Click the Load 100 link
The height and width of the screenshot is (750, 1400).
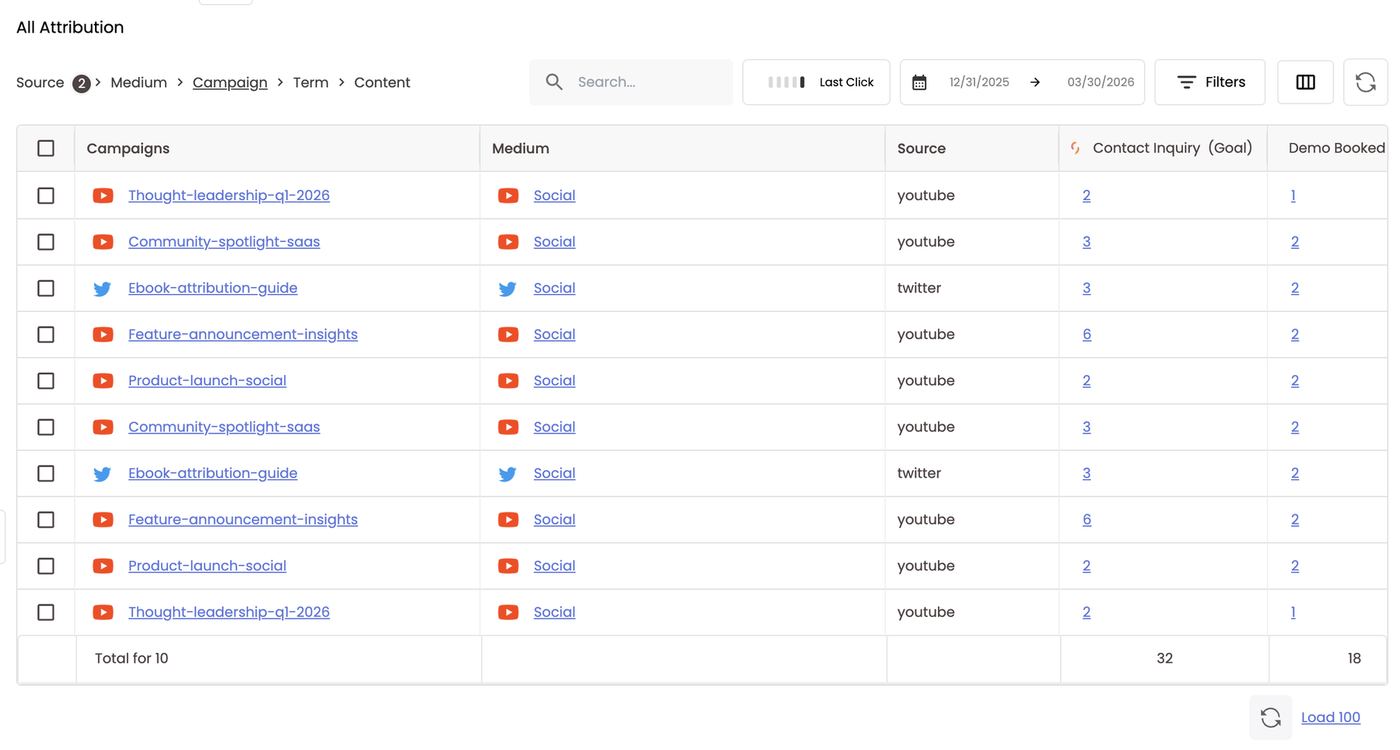tap(1331, 717)
